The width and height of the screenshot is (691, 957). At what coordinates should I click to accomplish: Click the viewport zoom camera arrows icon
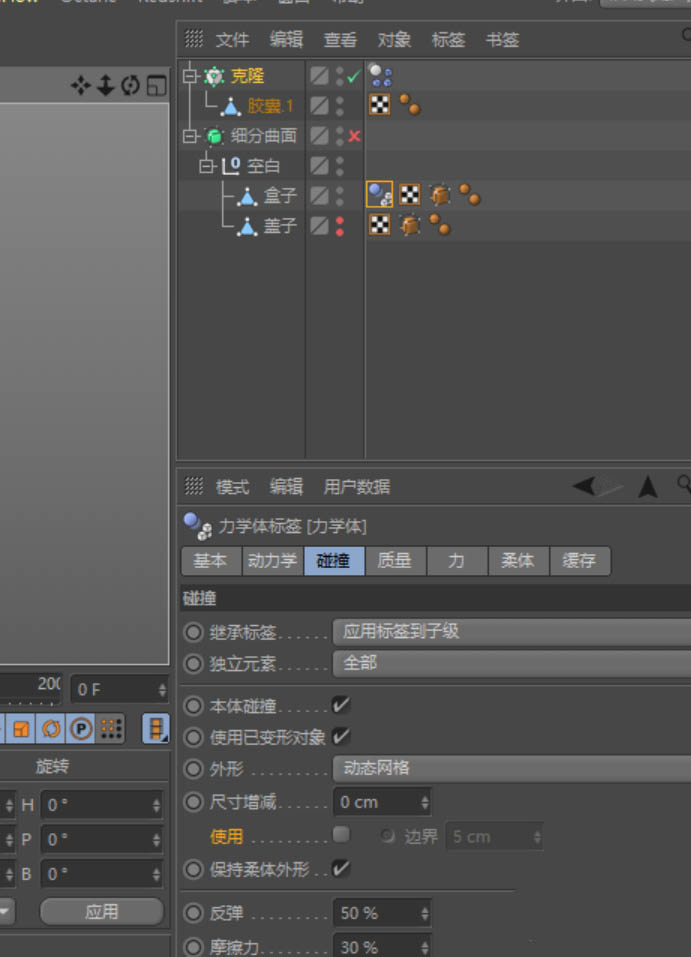(x=106, y=85)
